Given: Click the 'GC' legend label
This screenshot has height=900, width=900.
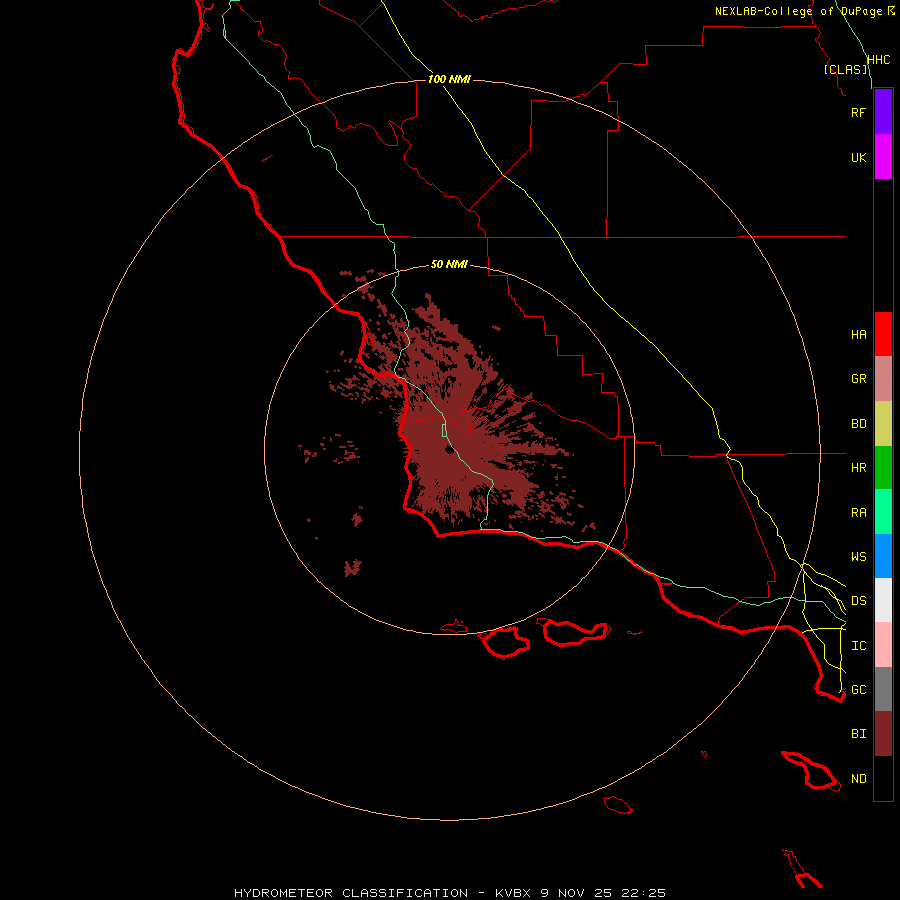Looking at the screenshot, I should click(x=858, y=689).
